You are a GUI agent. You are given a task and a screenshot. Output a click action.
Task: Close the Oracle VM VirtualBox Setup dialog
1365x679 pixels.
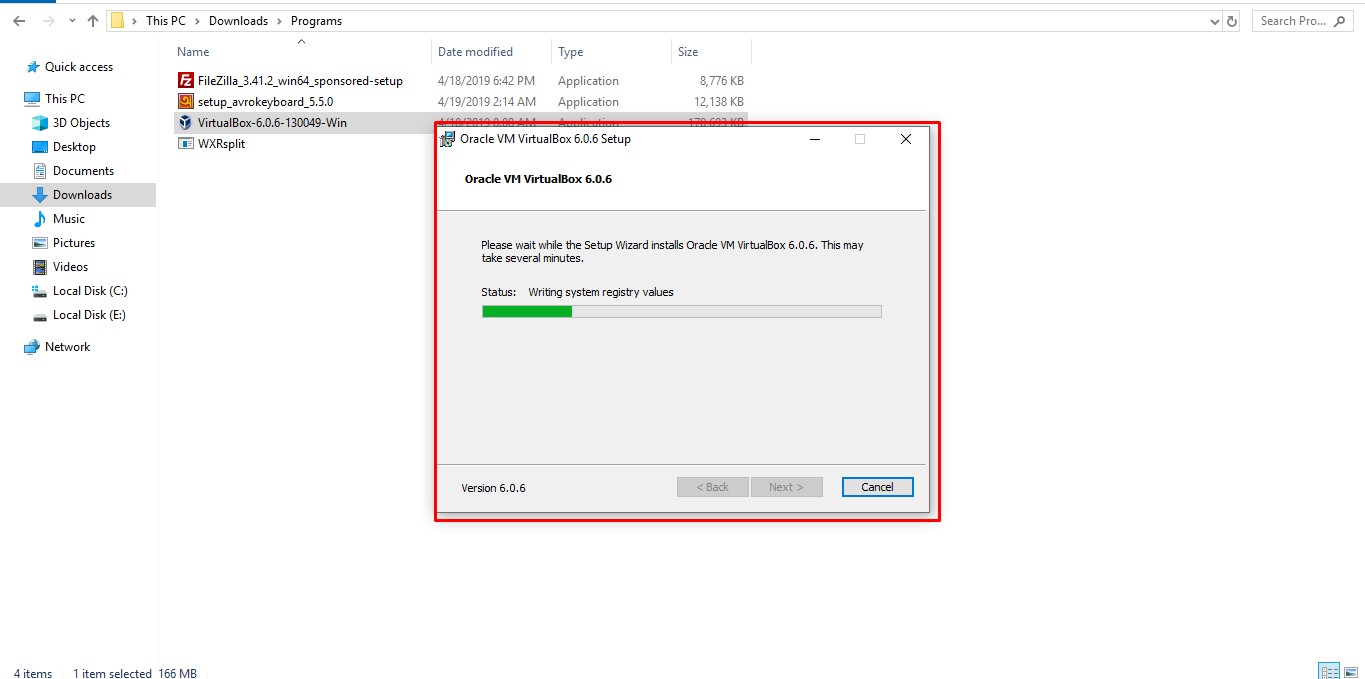tap(906, 139)
